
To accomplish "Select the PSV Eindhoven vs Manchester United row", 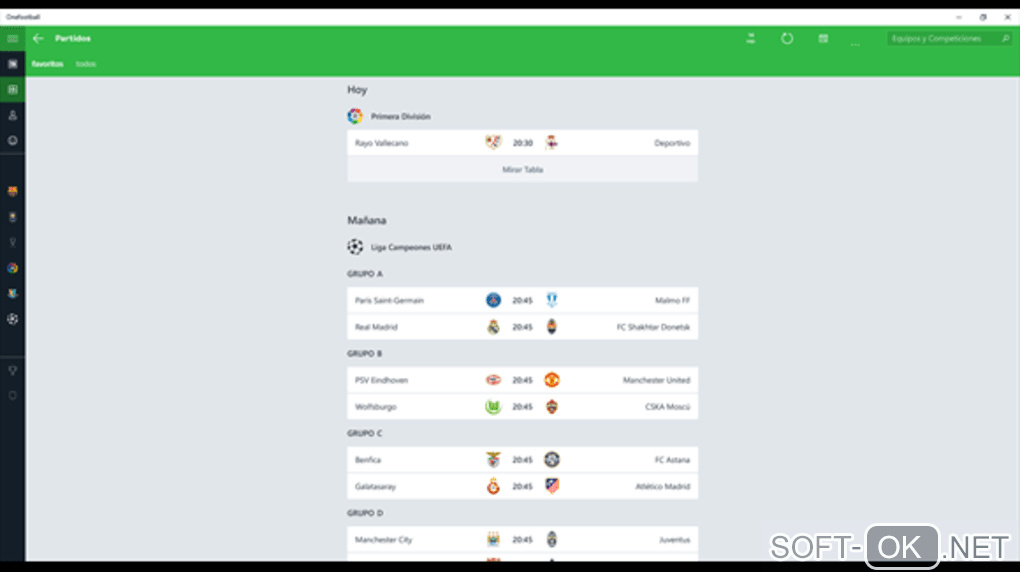I will tap(522, 380).
